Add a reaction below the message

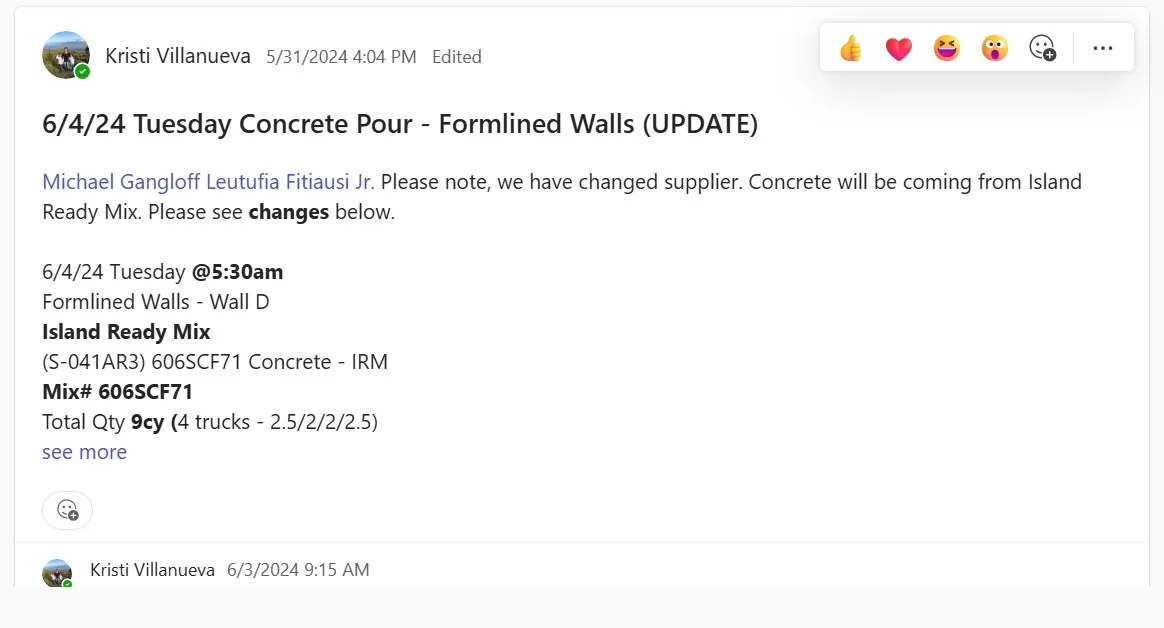68,510
